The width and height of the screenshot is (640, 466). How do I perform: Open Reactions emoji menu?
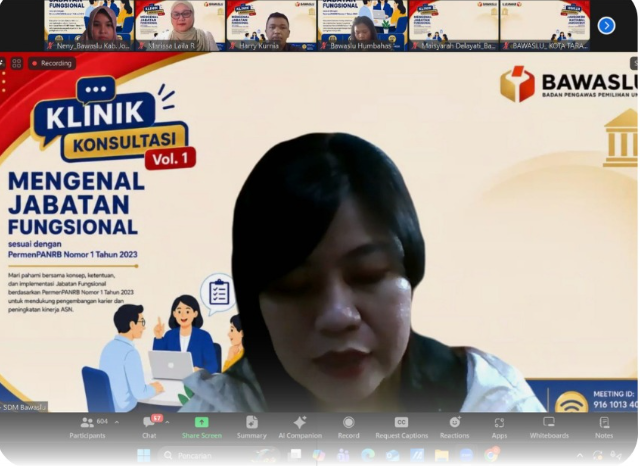pos(454,428)
